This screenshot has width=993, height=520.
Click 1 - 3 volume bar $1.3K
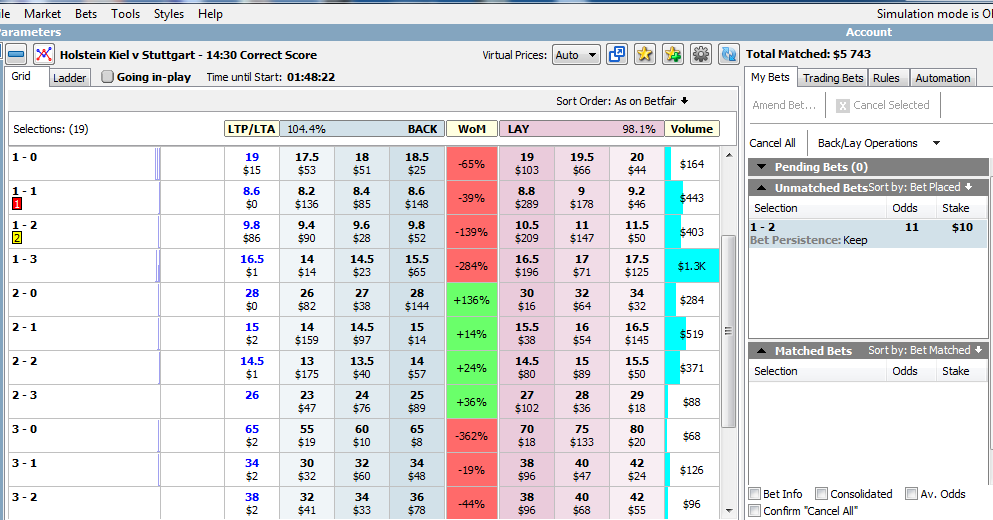(692, 266)
